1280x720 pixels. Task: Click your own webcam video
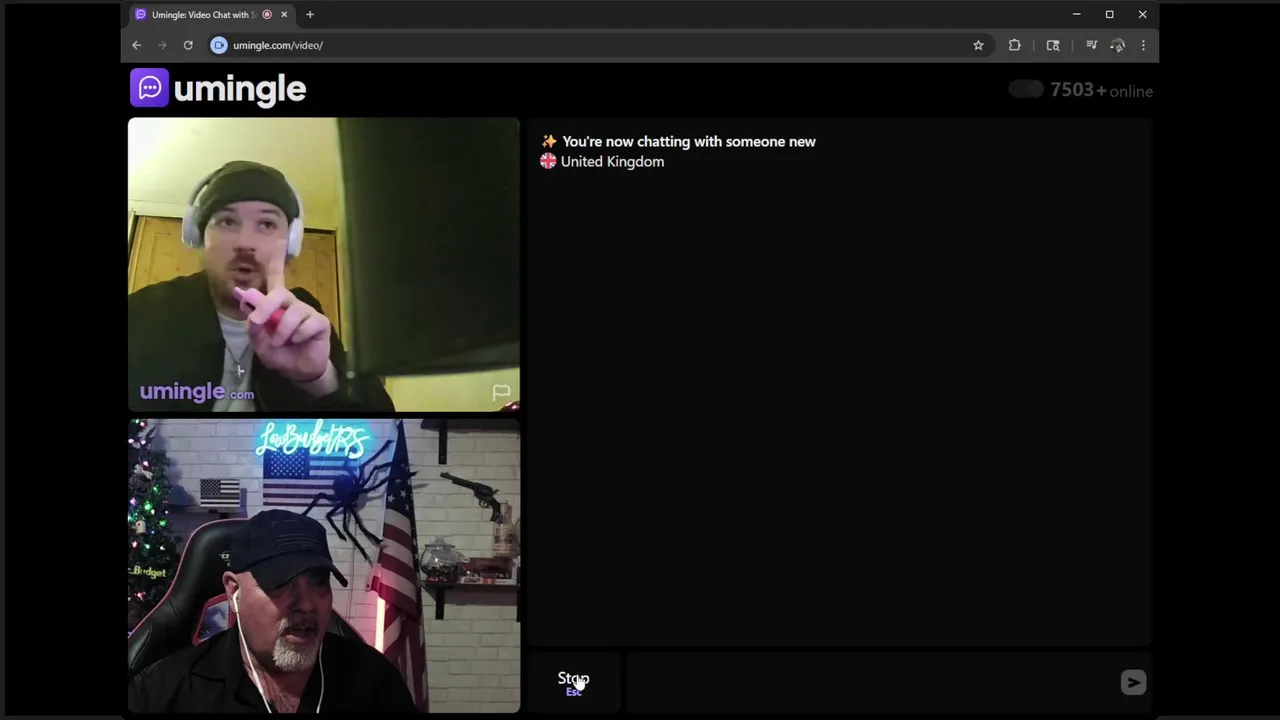point(324,566)
